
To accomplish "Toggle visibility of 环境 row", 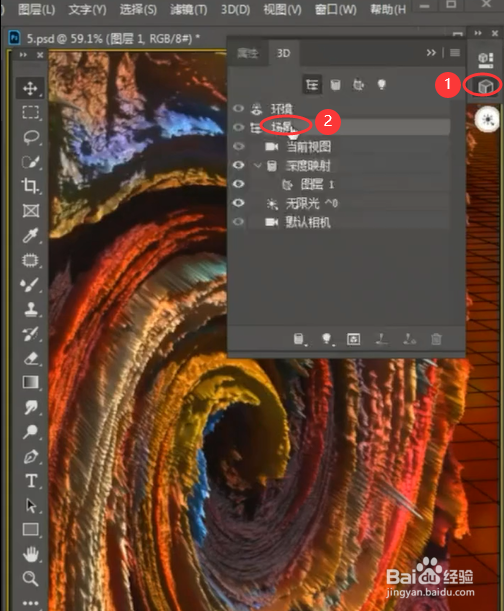I will coord(239,108).
